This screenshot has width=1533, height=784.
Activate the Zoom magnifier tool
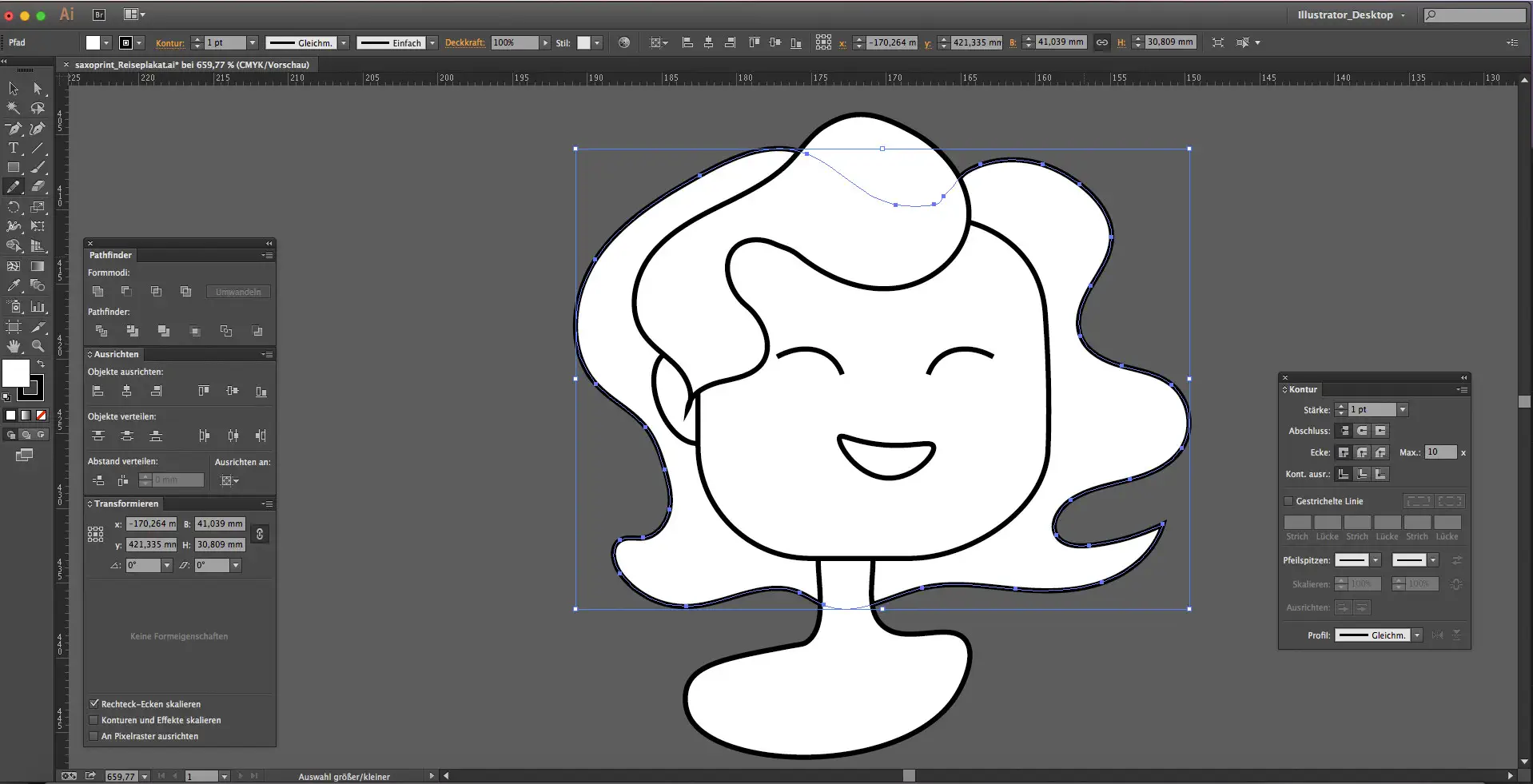click(38, 346)
